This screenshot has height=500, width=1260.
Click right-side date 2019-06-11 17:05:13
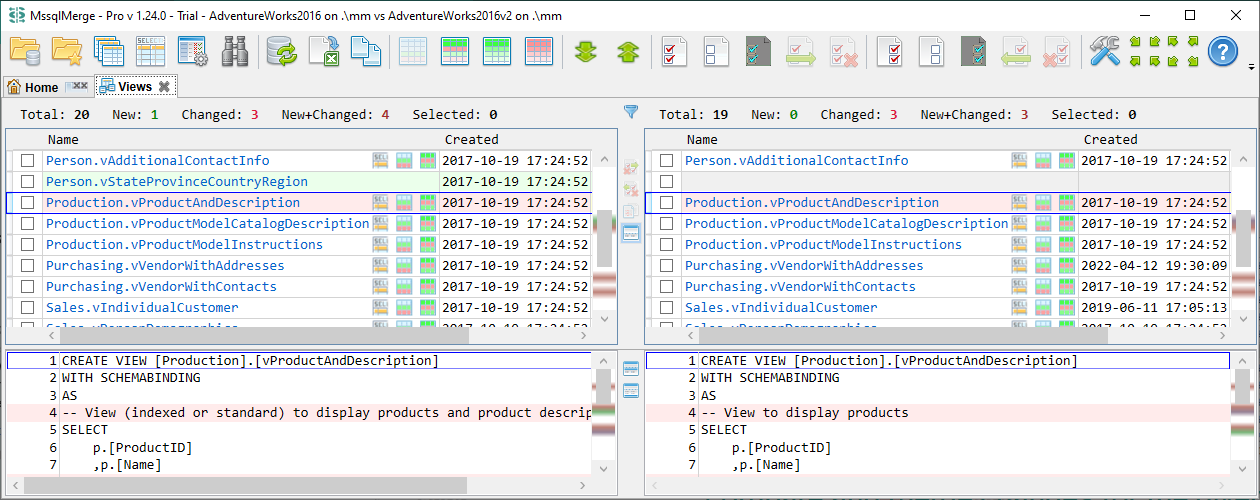pyautogui.click(x=1154, y=307)
